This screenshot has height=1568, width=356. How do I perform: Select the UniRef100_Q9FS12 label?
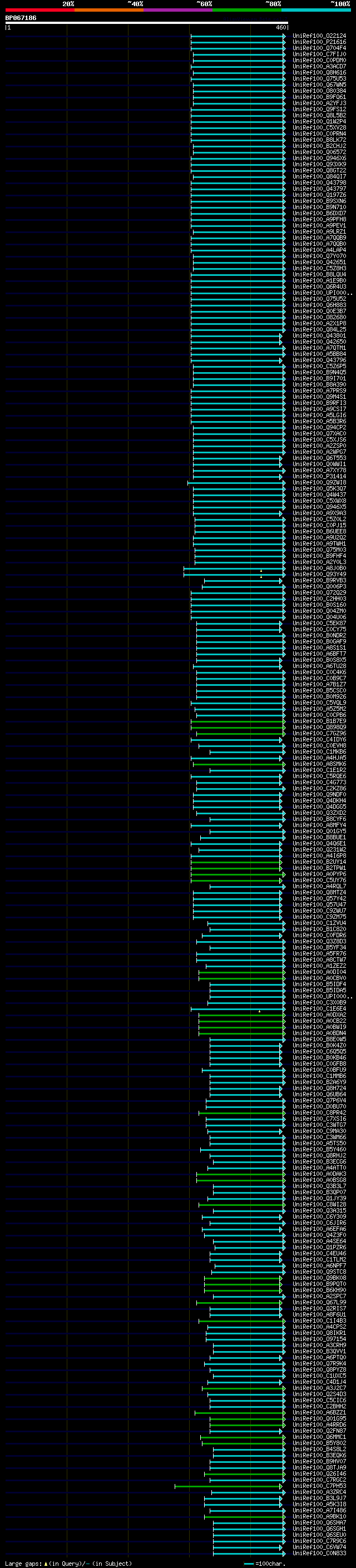click(x=319, y=110)
